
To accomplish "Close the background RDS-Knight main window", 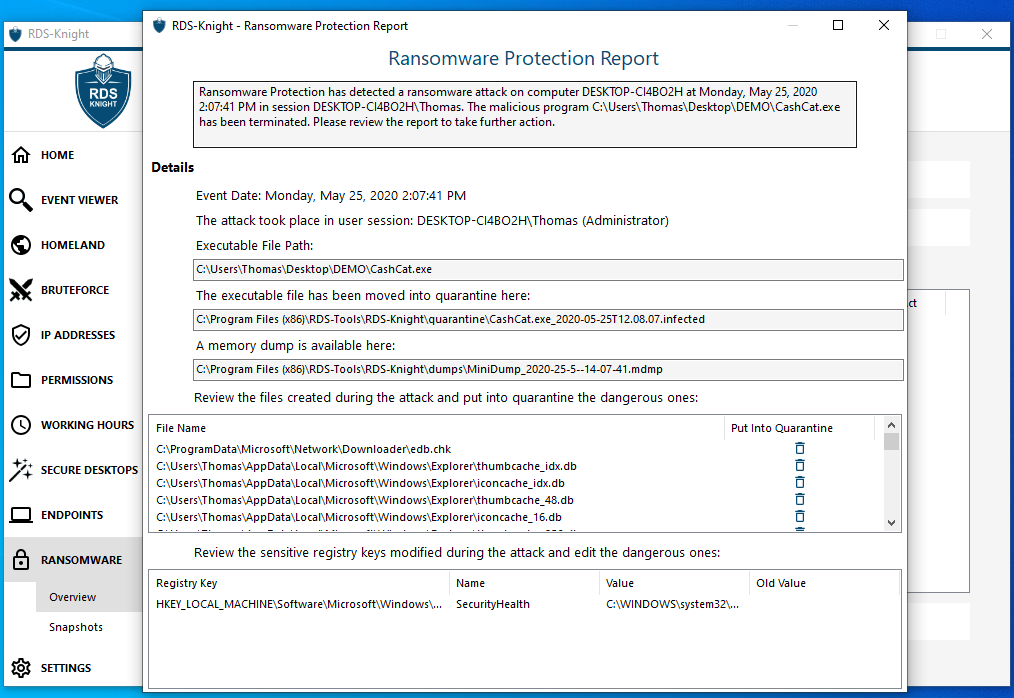I will tap(987, 34).
